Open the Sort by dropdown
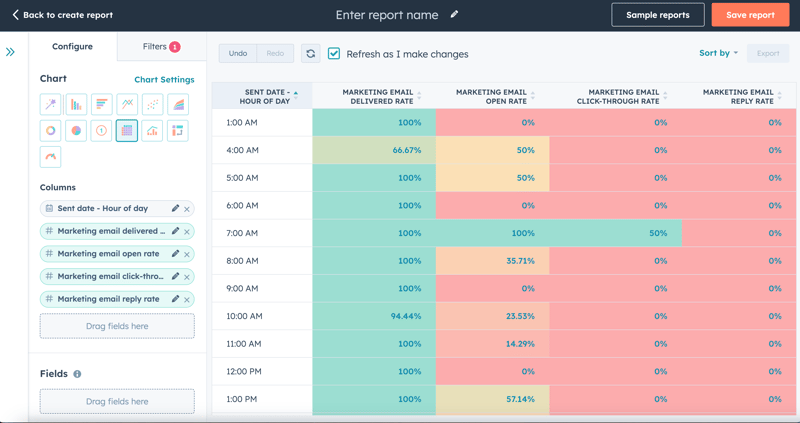This screenshot has width=800, height=423. tap(718, 53)
